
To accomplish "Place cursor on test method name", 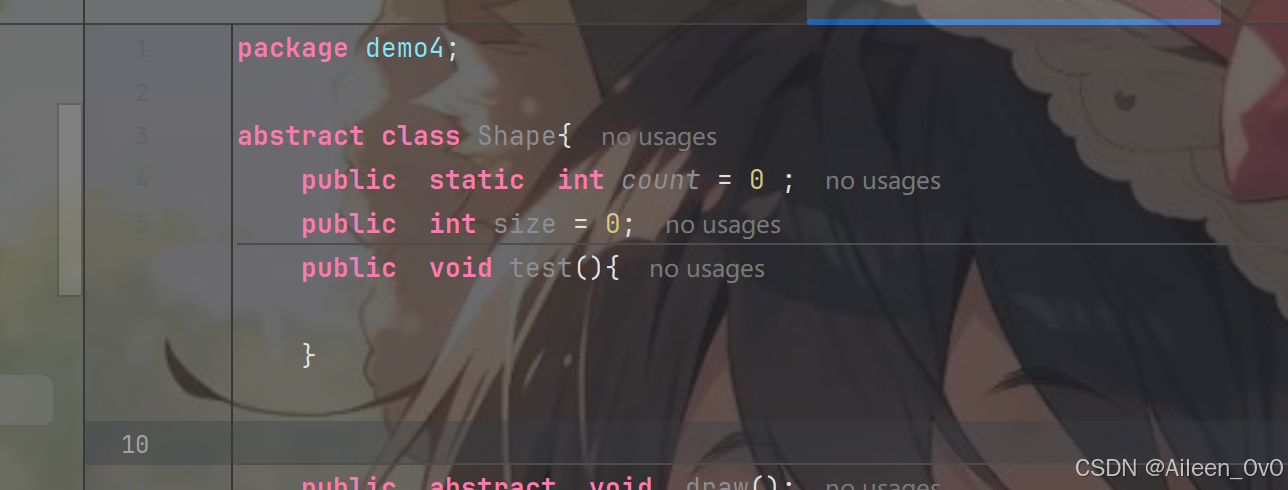I will (x=540, y=268).
